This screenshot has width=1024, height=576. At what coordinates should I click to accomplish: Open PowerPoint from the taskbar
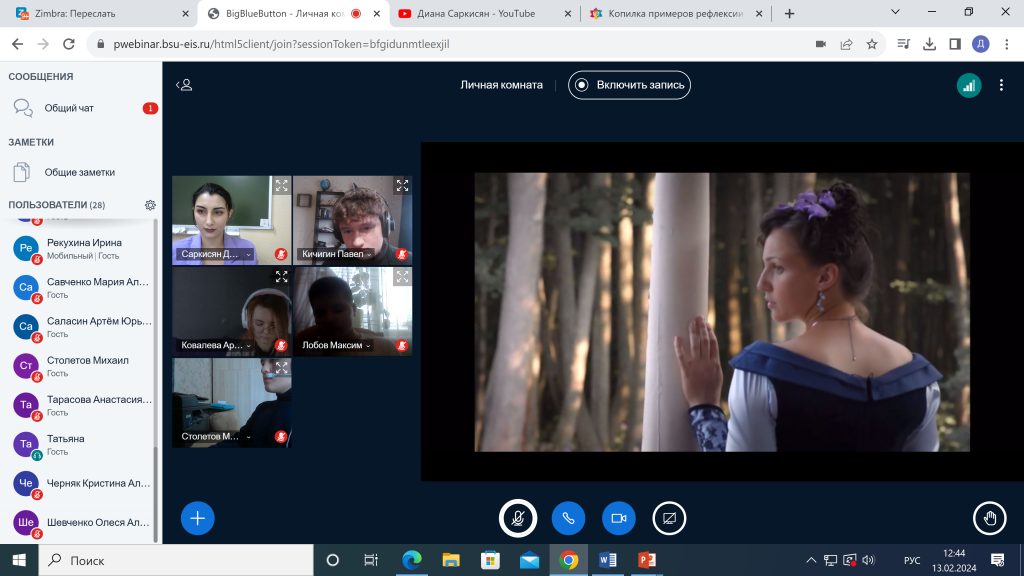pyautogui.click(x=647, y=560)
